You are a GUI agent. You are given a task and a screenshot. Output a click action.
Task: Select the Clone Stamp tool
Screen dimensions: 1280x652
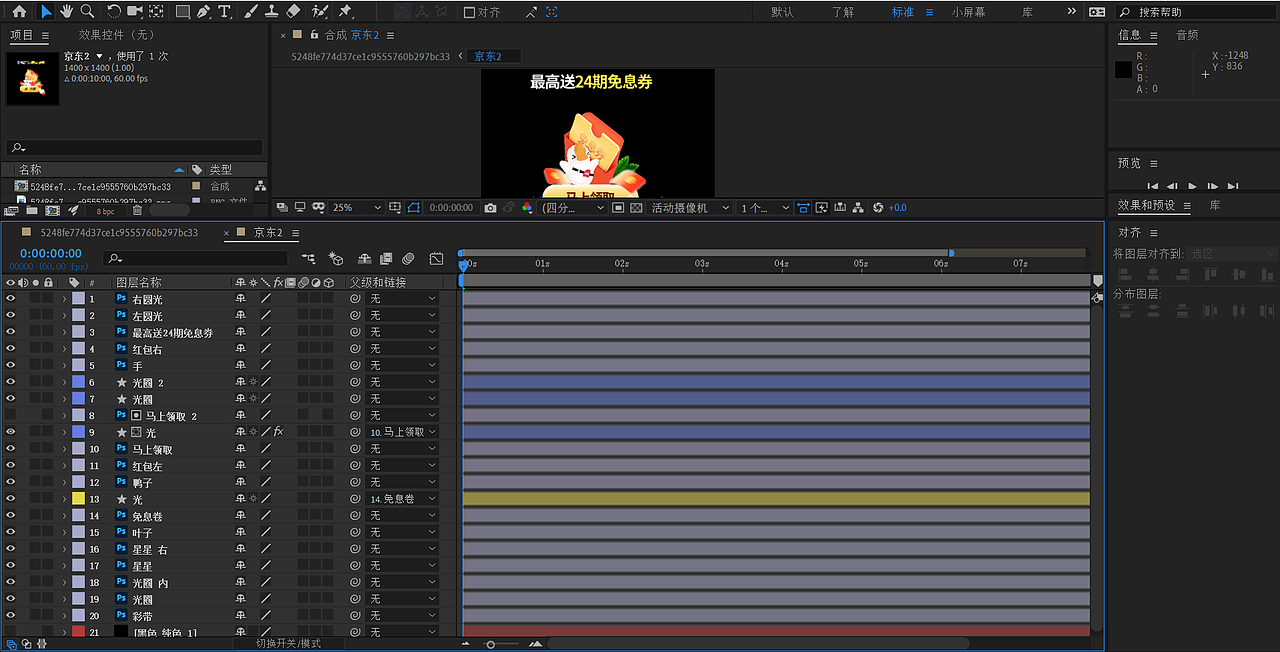click(x=272, y=12)
